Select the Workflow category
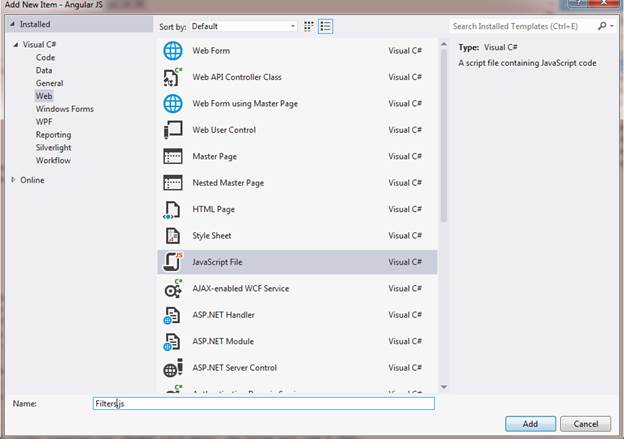The height and width of the screenshot is (439, 624). pyautogui.click(x=53, y=160)
